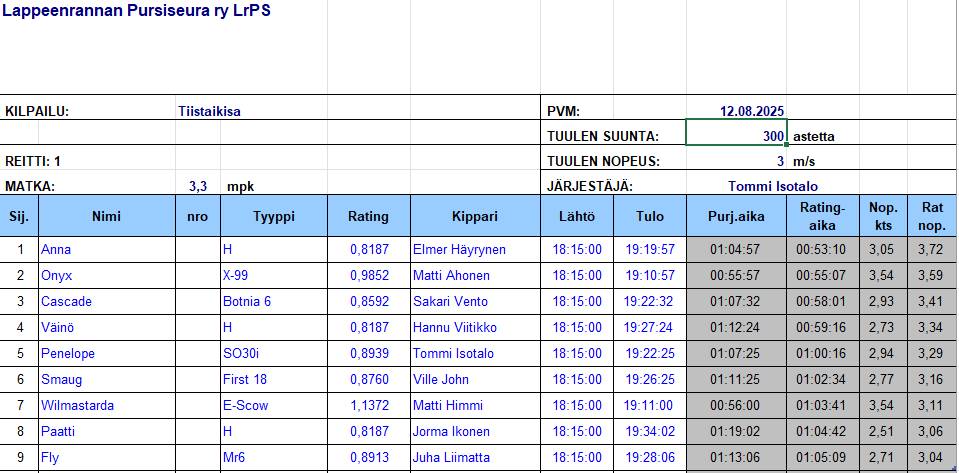Select the Purj.aika column header

(736, 216)
